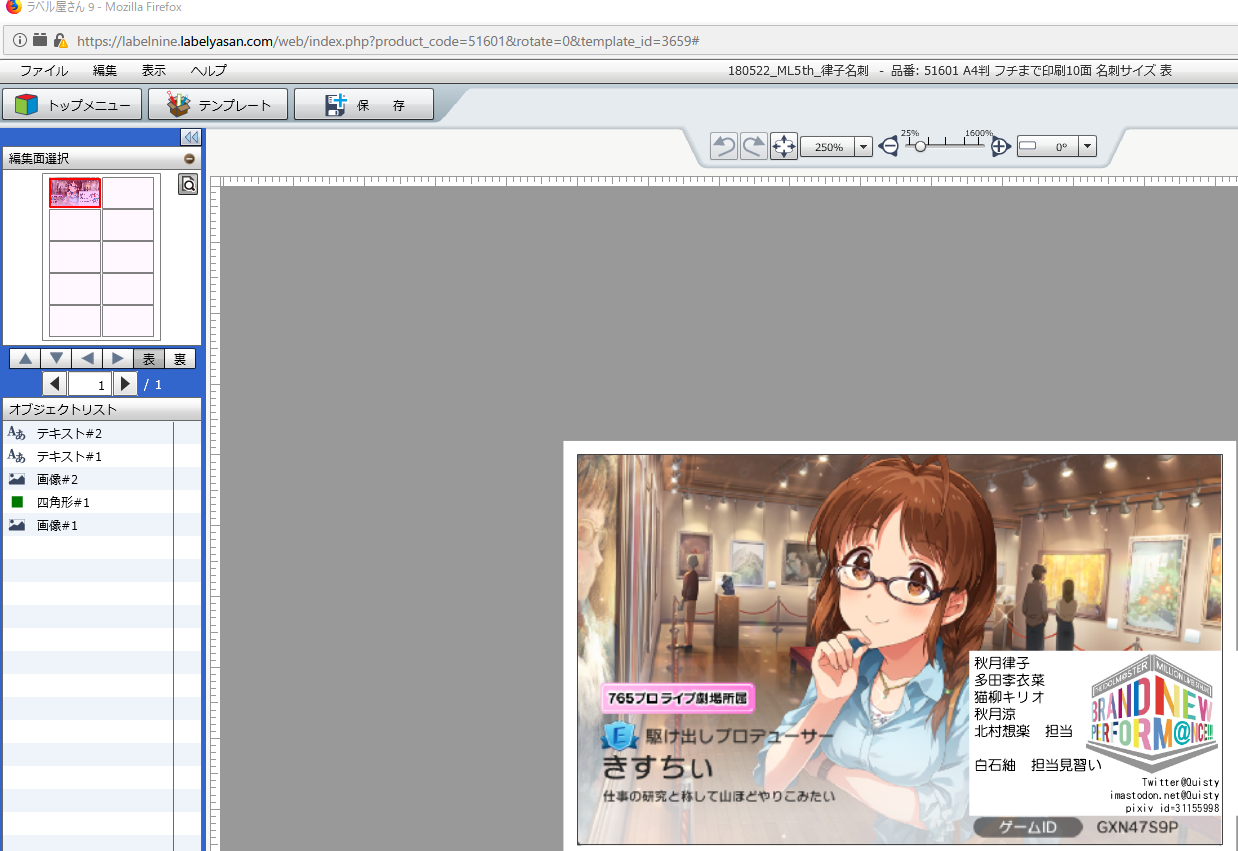Collapse the 編集面選択 panel with minus icon
1238x851 pixels.
[x=189, y=159]
